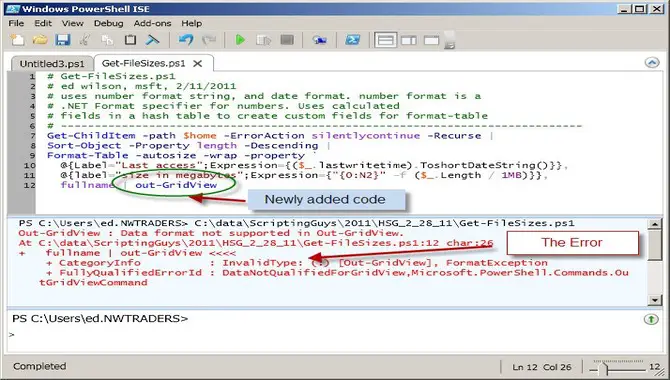Show script pane on top layout
This screenshot has height=380, width=670.
pyautogui.click(x=385, y=40)
